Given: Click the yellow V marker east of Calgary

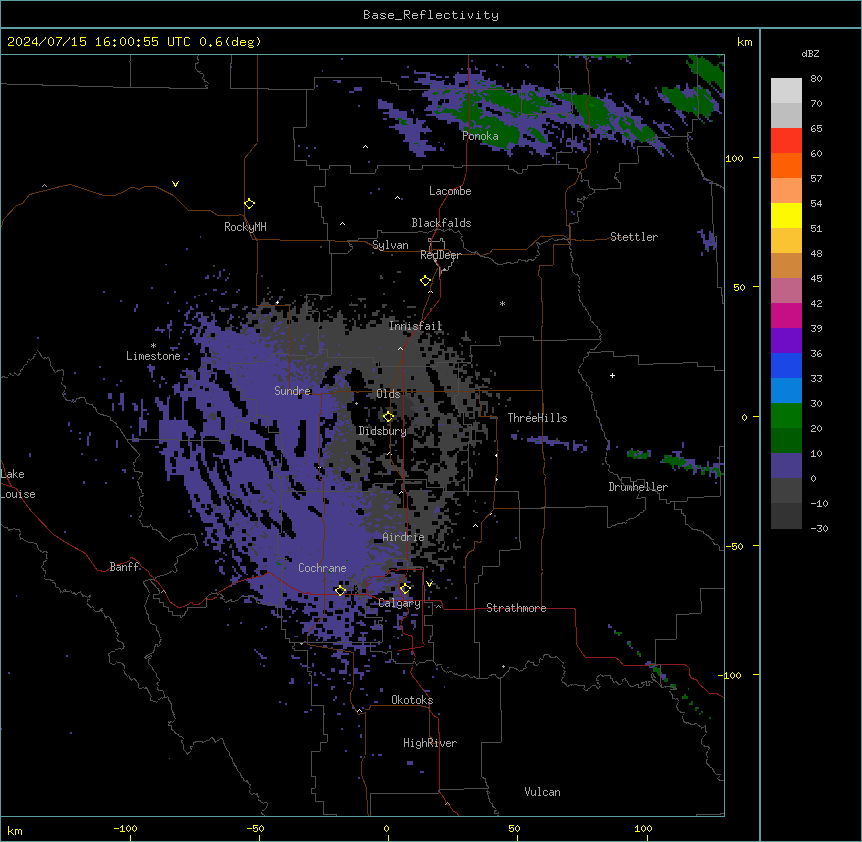Looking at the screenshot, I should coord(429,584).
